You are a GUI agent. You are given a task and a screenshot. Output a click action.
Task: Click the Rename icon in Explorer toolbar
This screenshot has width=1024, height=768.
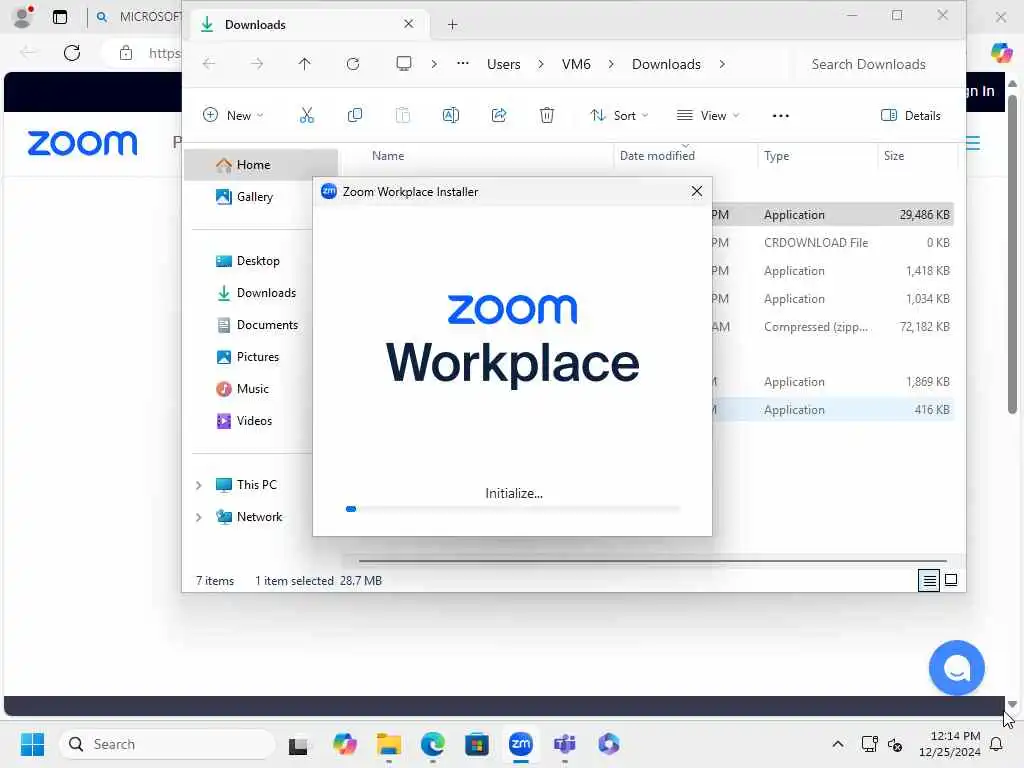(x=451, y=116)
